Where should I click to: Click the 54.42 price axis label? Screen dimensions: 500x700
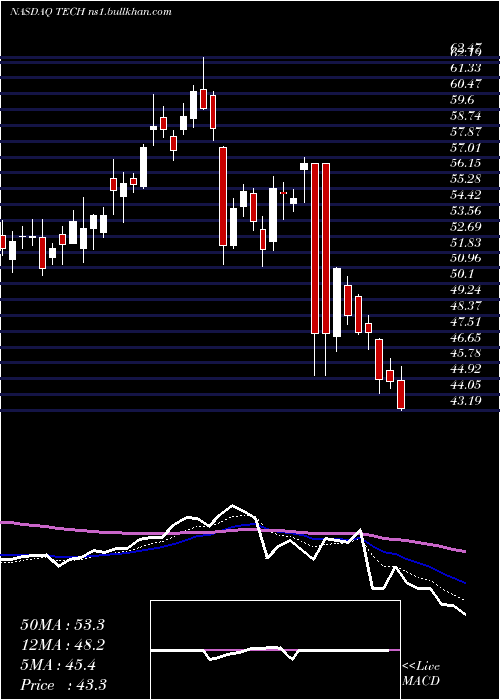pyautogui.click(x=466, y=195)
